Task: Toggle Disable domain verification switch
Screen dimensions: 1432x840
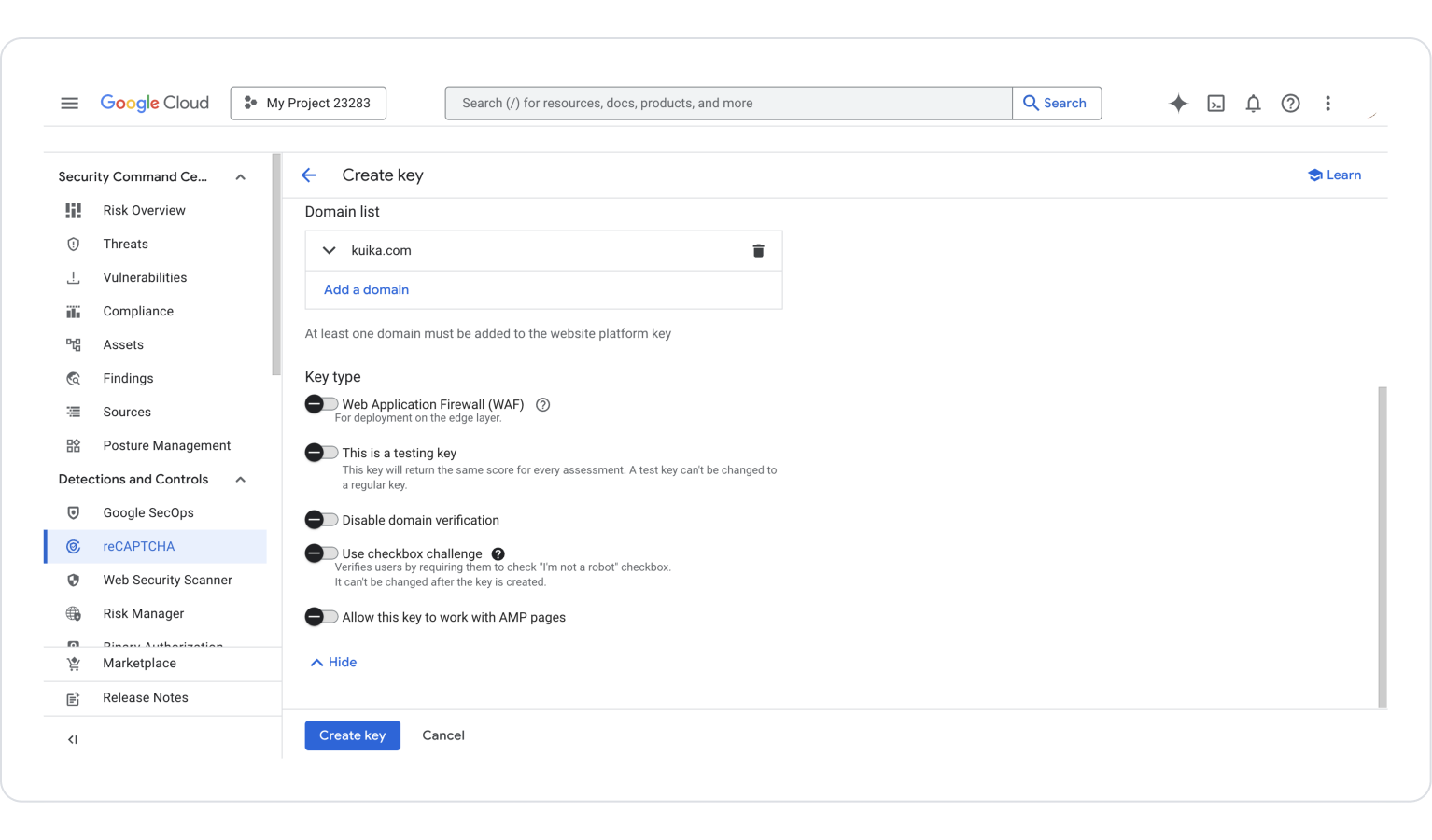Action: coord(321,520)
